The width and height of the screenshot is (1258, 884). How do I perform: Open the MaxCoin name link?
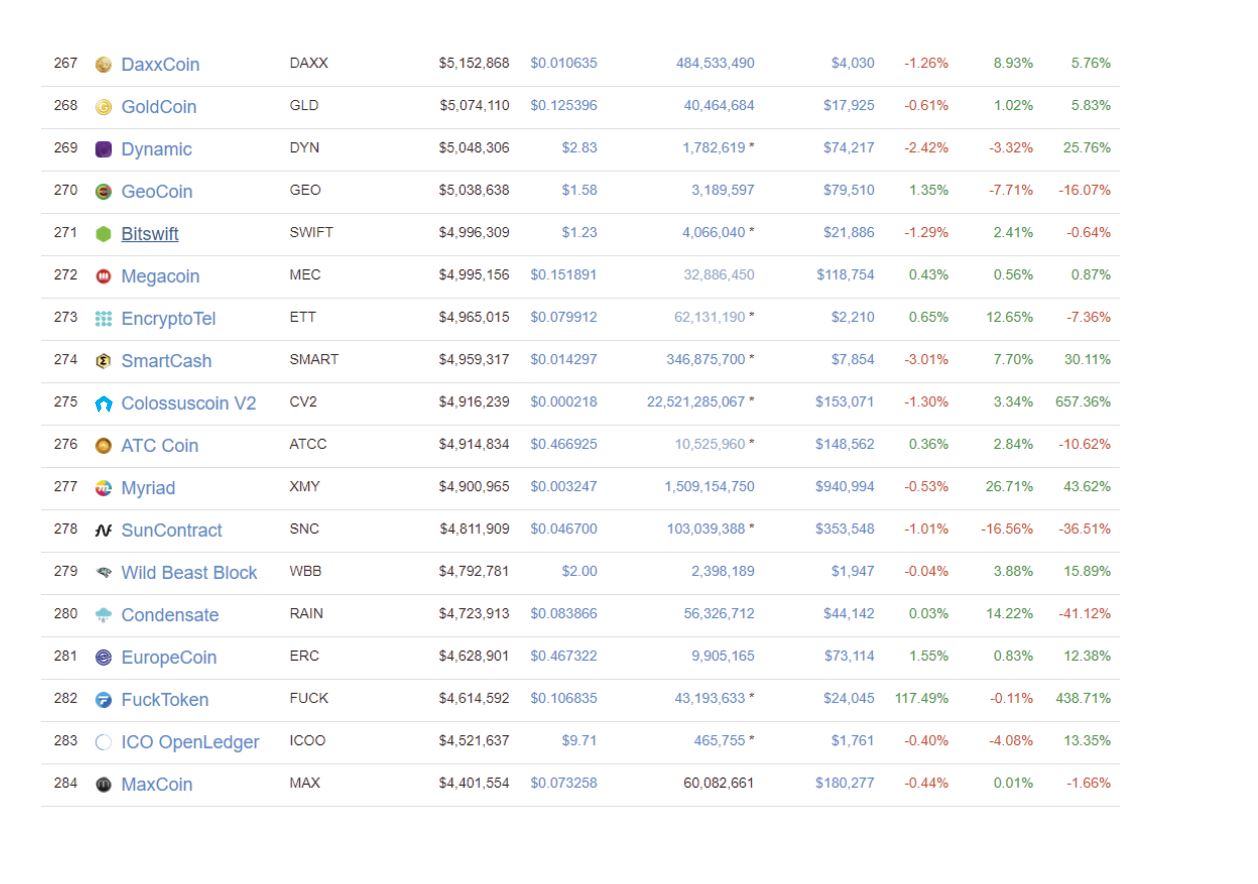157,784
